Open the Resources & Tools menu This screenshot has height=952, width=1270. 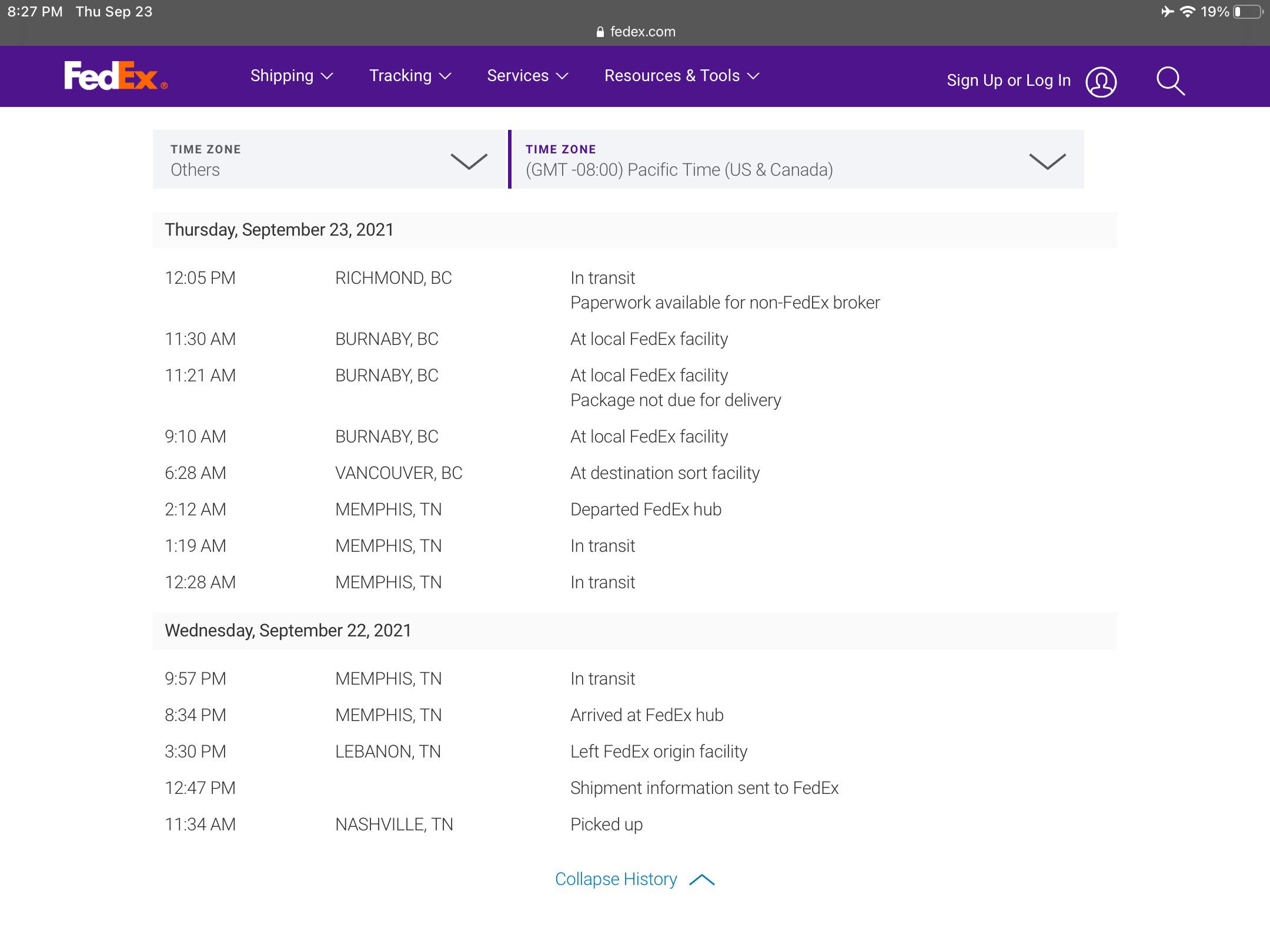point(682,76)
